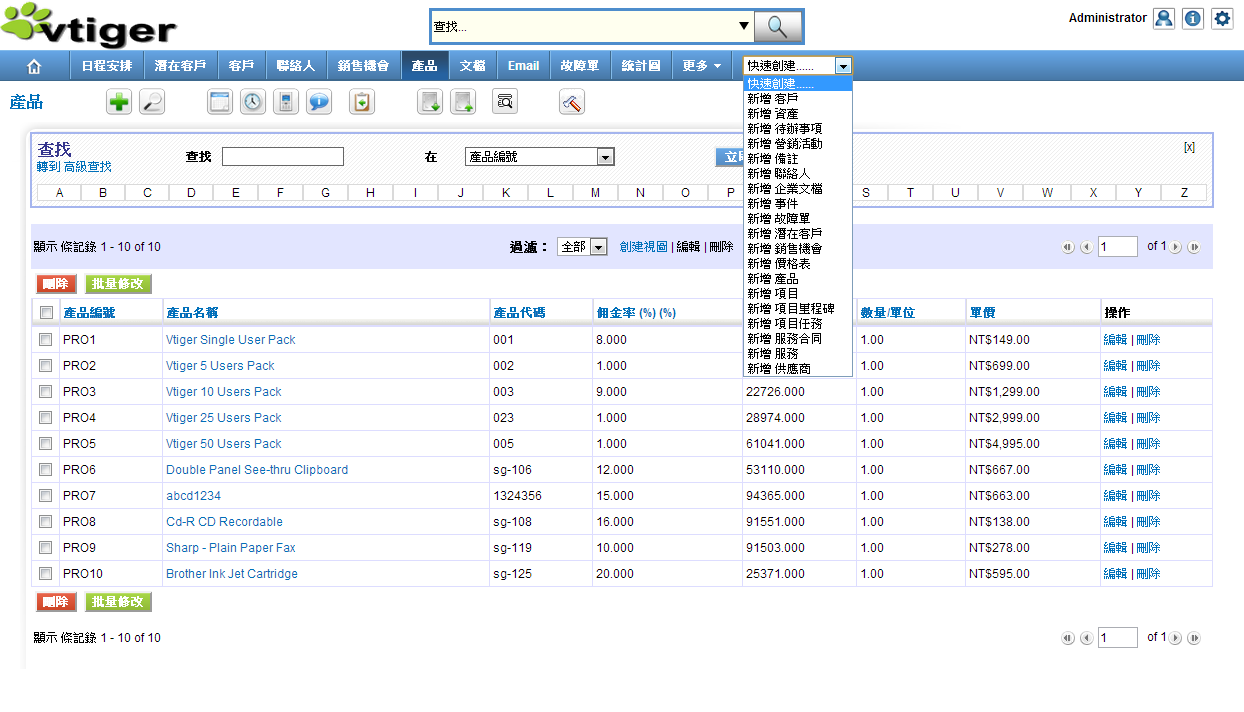Click the magnifier search icon in products toolbar
Viewport: 1244px width, 712px height.
pyautogui.click(x=152, y=102)
